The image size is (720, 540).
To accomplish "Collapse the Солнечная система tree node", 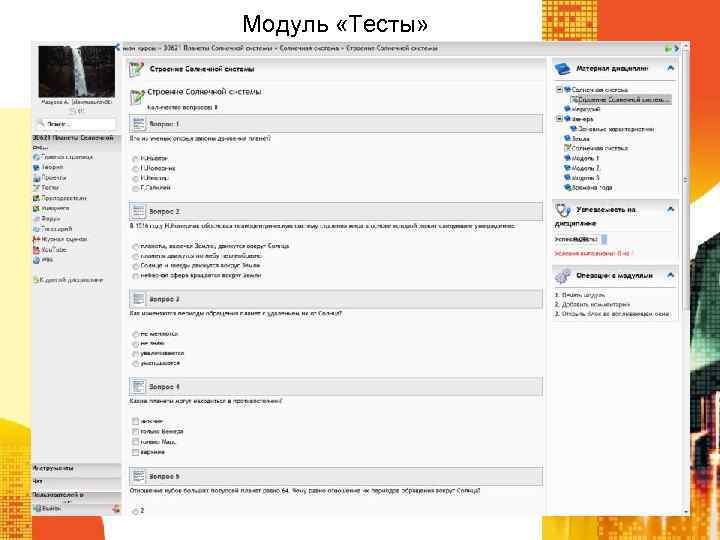I will (559, 90).
